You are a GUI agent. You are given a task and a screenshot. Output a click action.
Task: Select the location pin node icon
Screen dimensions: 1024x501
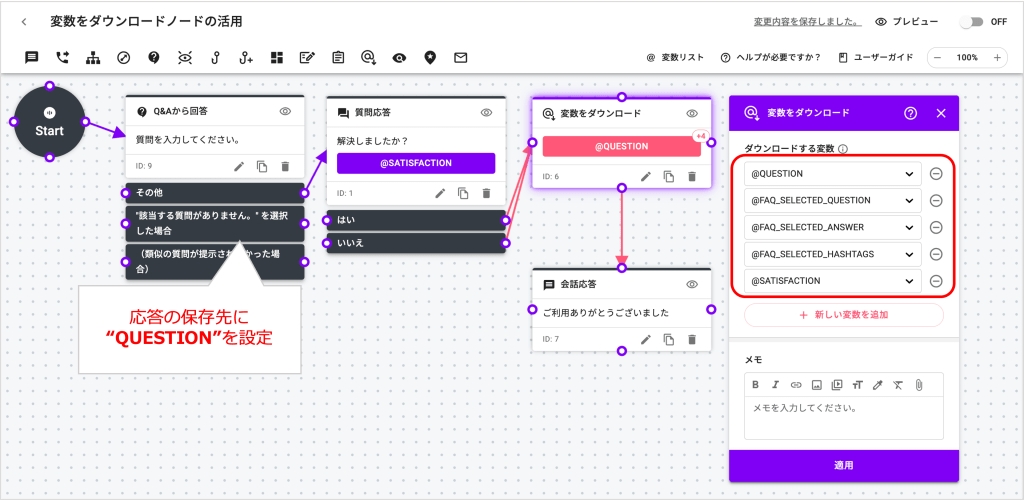[430, 58]
